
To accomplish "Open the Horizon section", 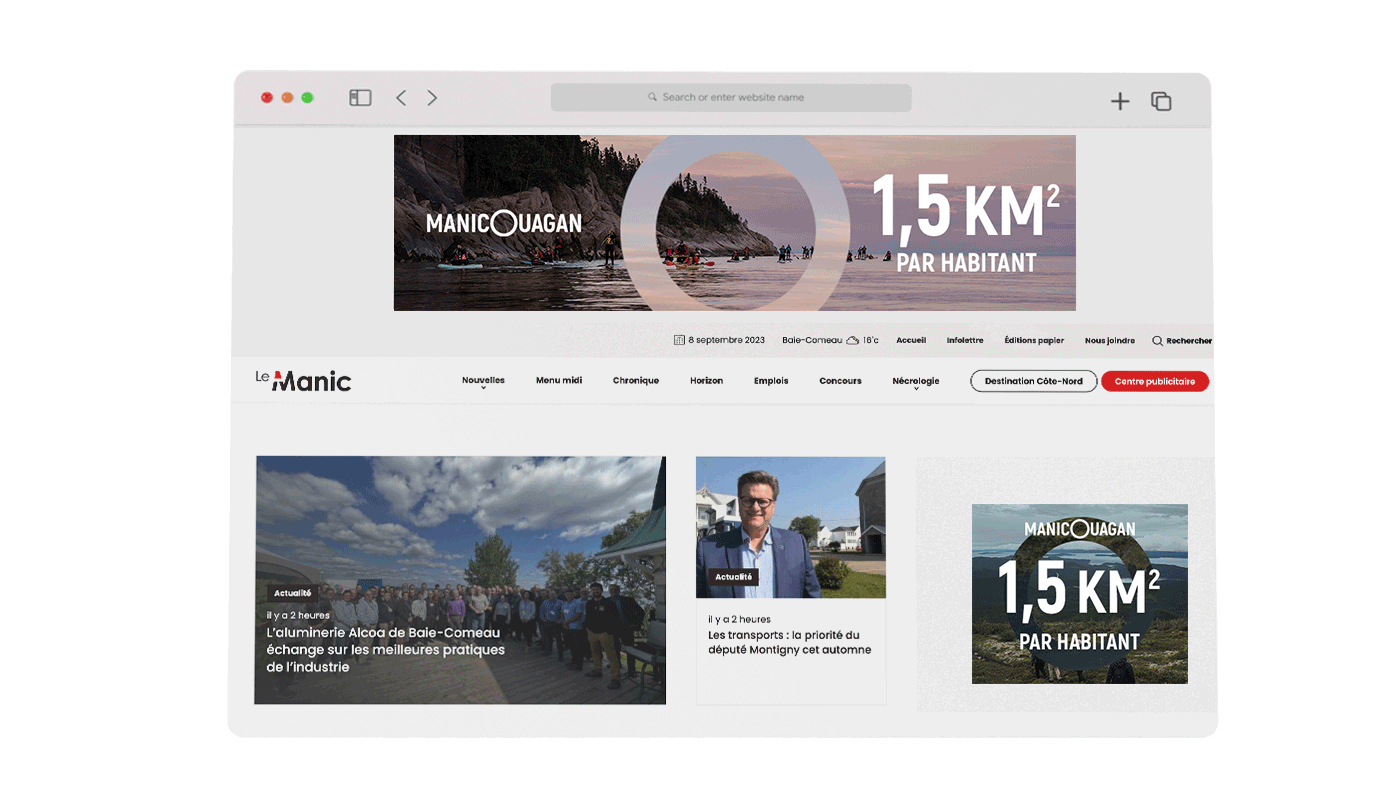I will (706, 381).
